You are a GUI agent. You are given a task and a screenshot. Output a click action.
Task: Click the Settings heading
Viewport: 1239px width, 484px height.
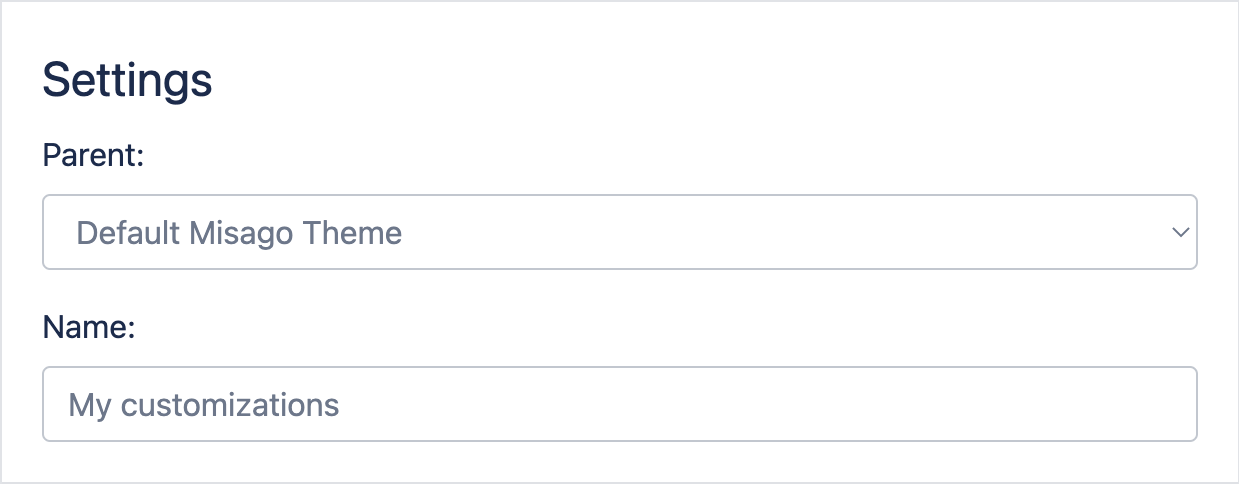(127, 80)
